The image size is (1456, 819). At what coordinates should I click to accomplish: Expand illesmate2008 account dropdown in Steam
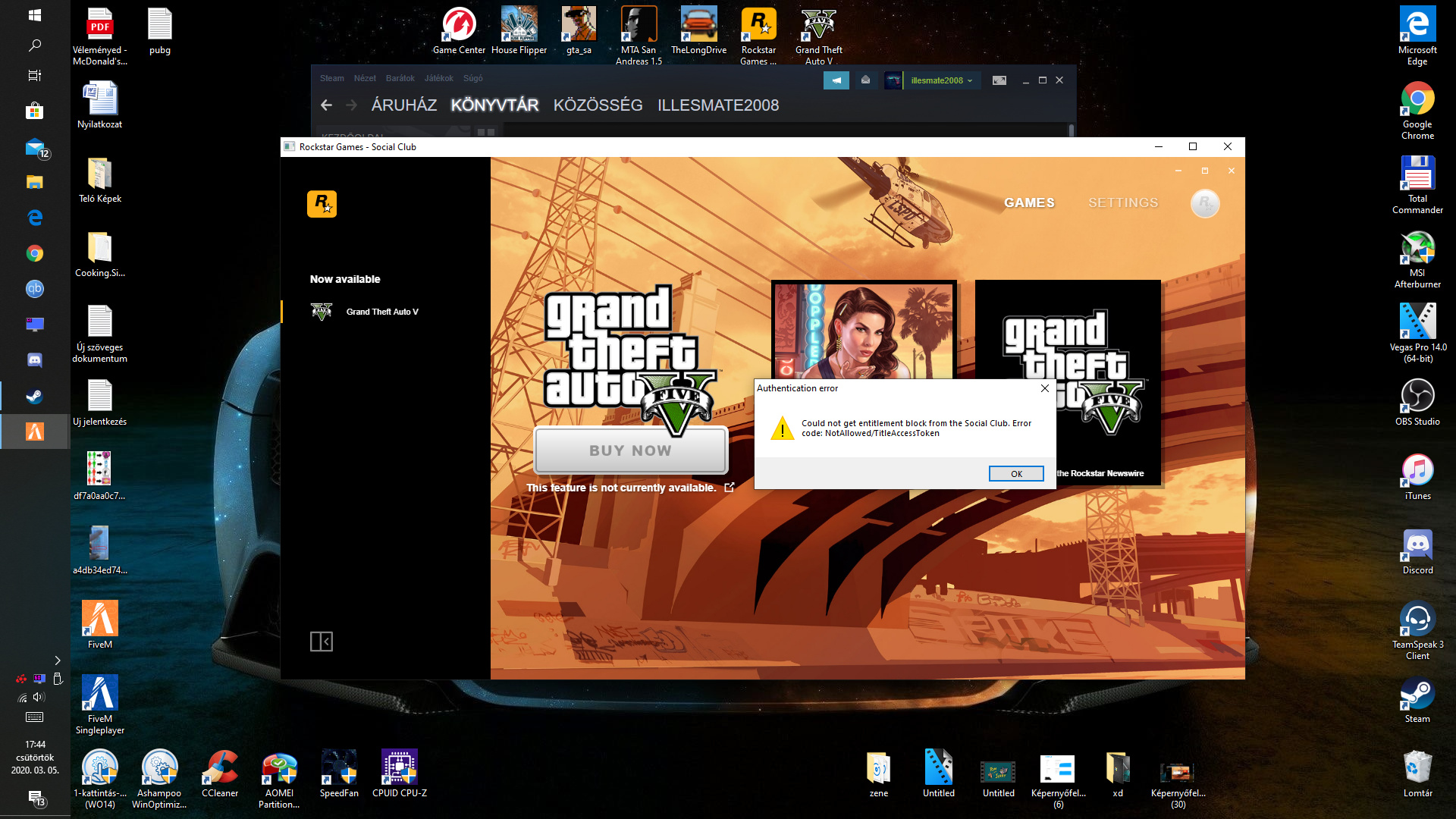pyautogui.click(x=941, y=80)
